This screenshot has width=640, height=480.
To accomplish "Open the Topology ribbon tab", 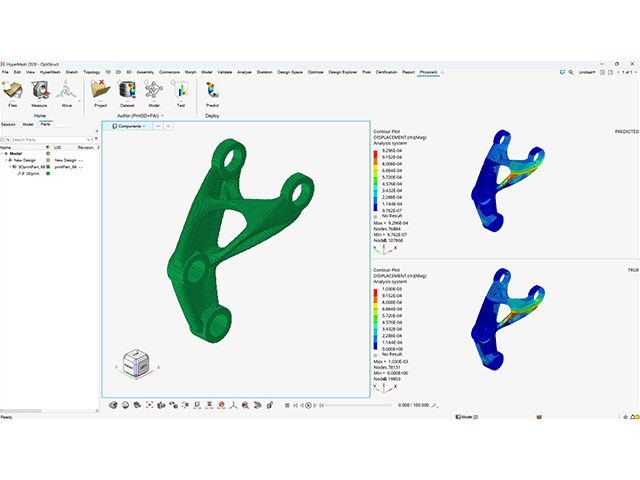I will point(91,72).
